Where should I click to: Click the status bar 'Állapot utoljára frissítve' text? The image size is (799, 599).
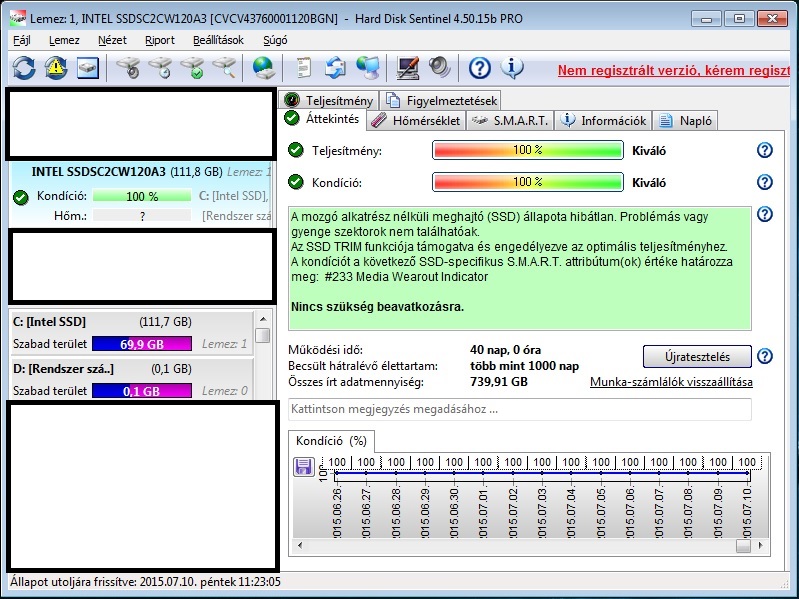tap(145, 582)
